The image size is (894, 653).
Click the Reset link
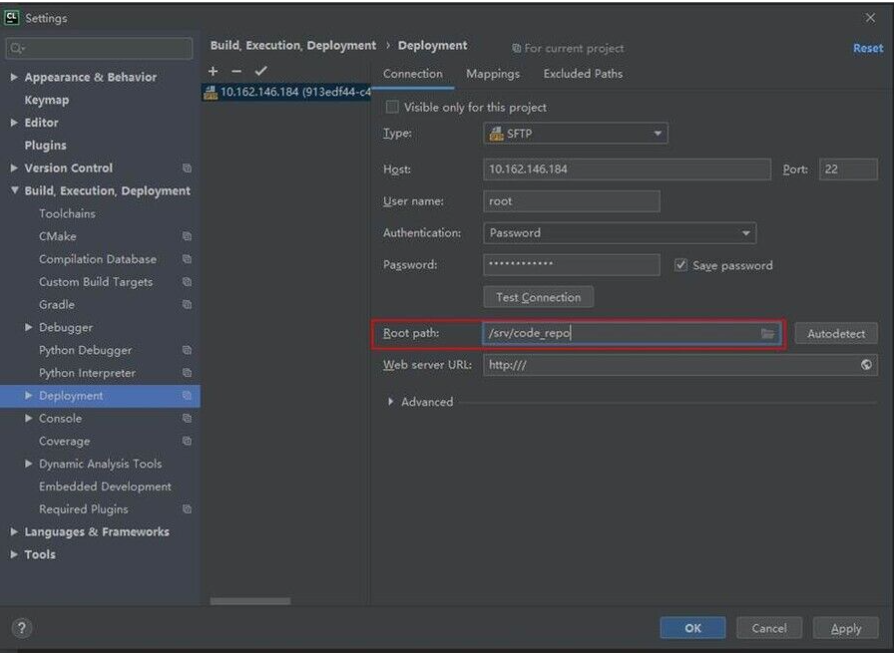click(x=867, y=48)
